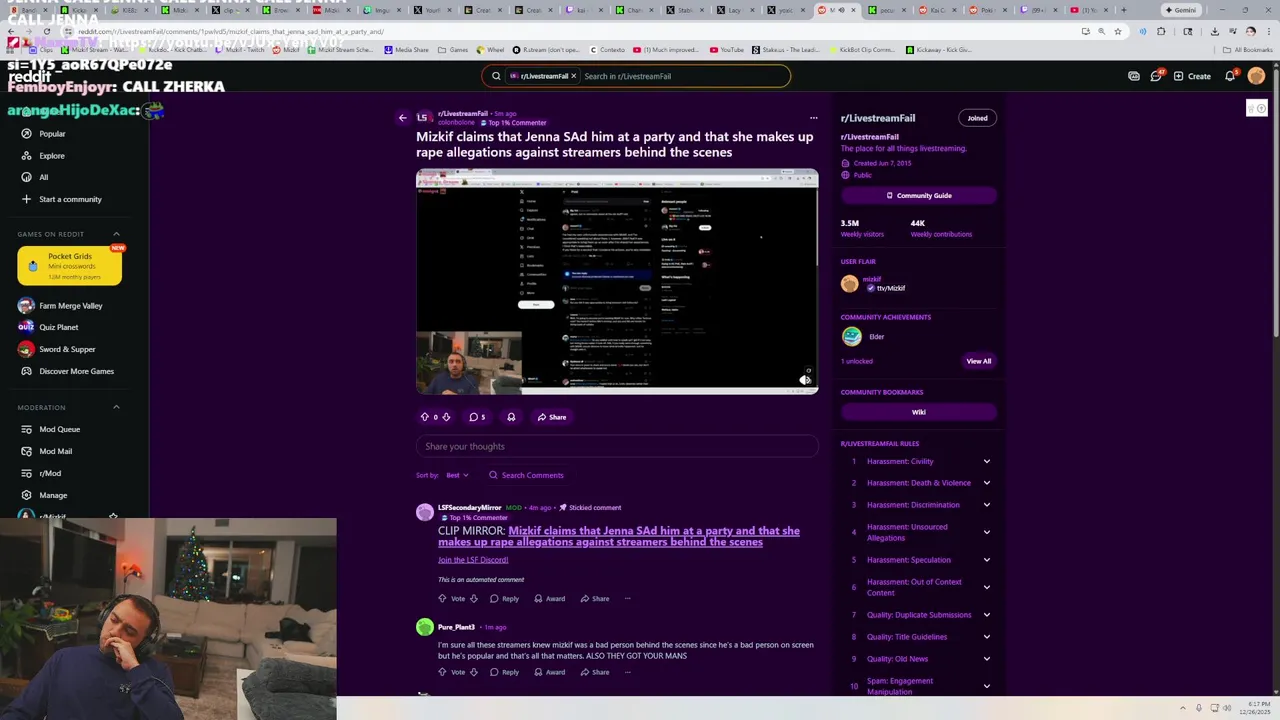The width and height of the screenshot is (1280, 720).
Task: Expand rule Harassment: Out of Context Content
Action: [x=986, y=587]
